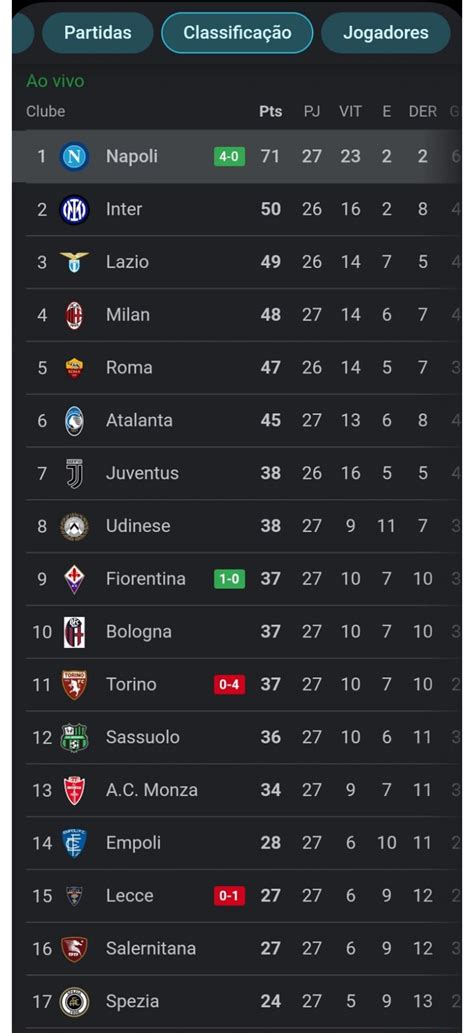Tap the Inter club logo
This screenshot has width=474, height=1033.
[74, 209]
